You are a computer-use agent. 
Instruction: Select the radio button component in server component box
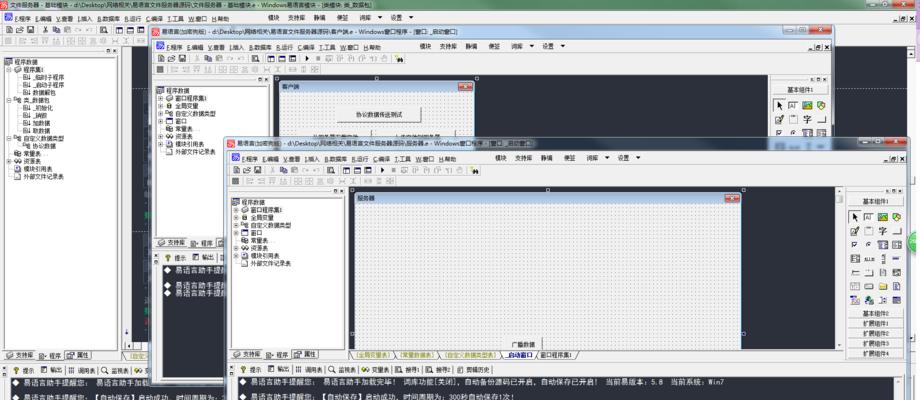[x=869, y=245]
